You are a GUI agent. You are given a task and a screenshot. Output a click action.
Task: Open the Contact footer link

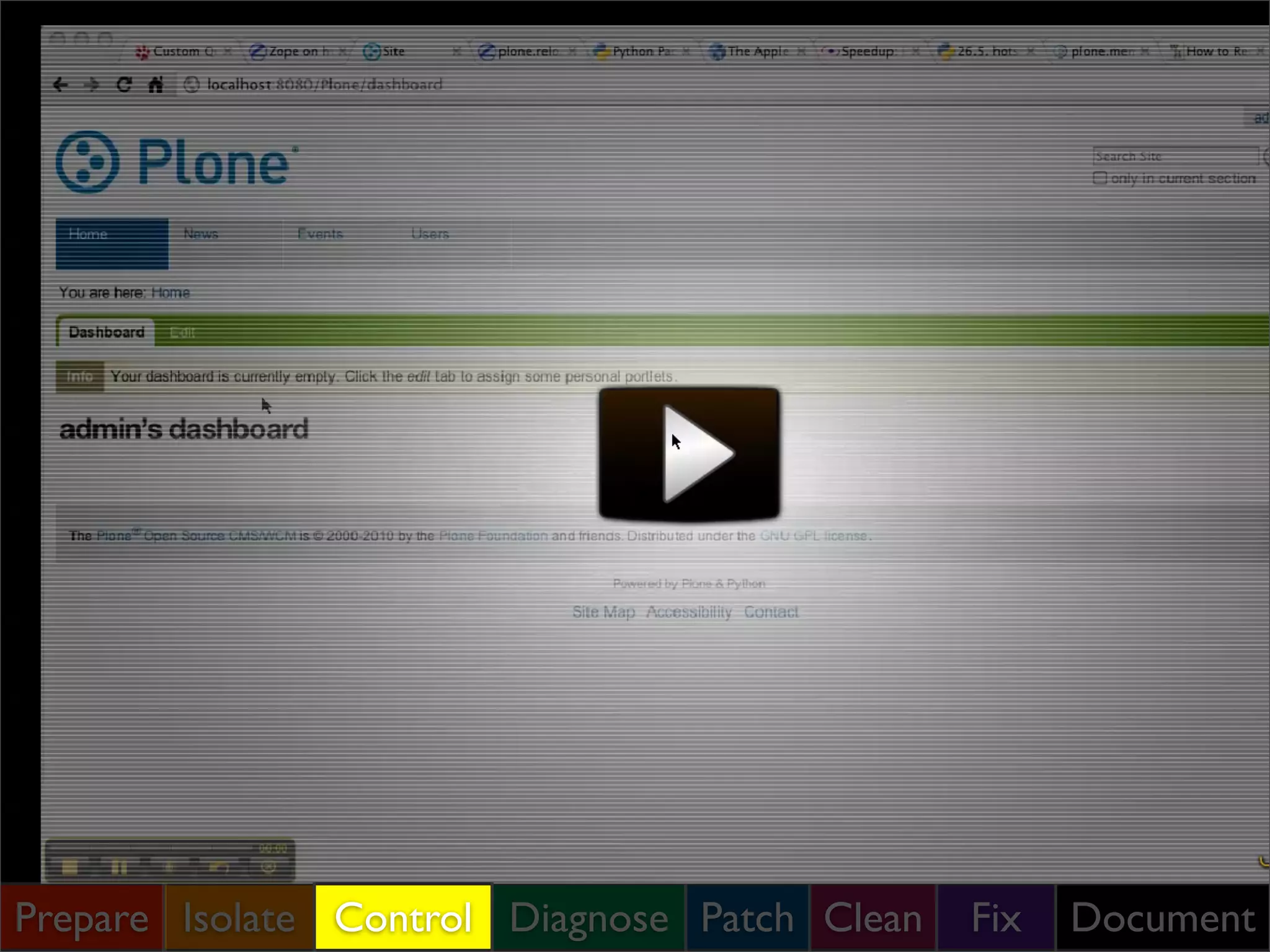coord(771,612)
